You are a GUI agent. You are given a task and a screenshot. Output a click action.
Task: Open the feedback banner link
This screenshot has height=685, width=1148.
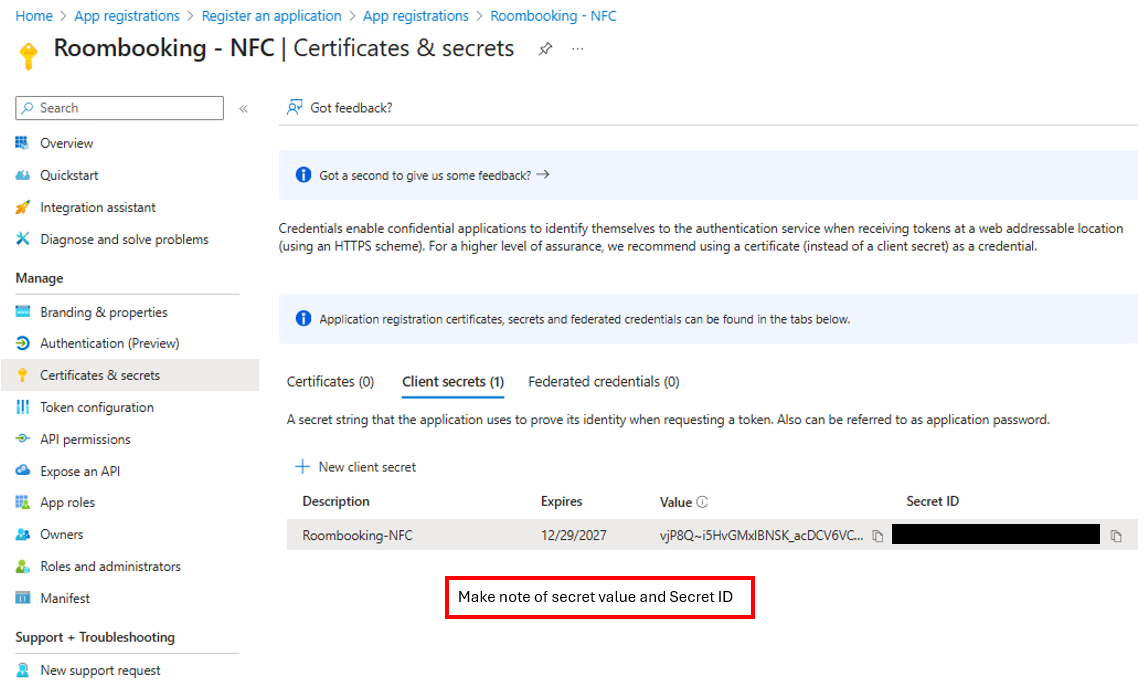[x=434, y=175]
